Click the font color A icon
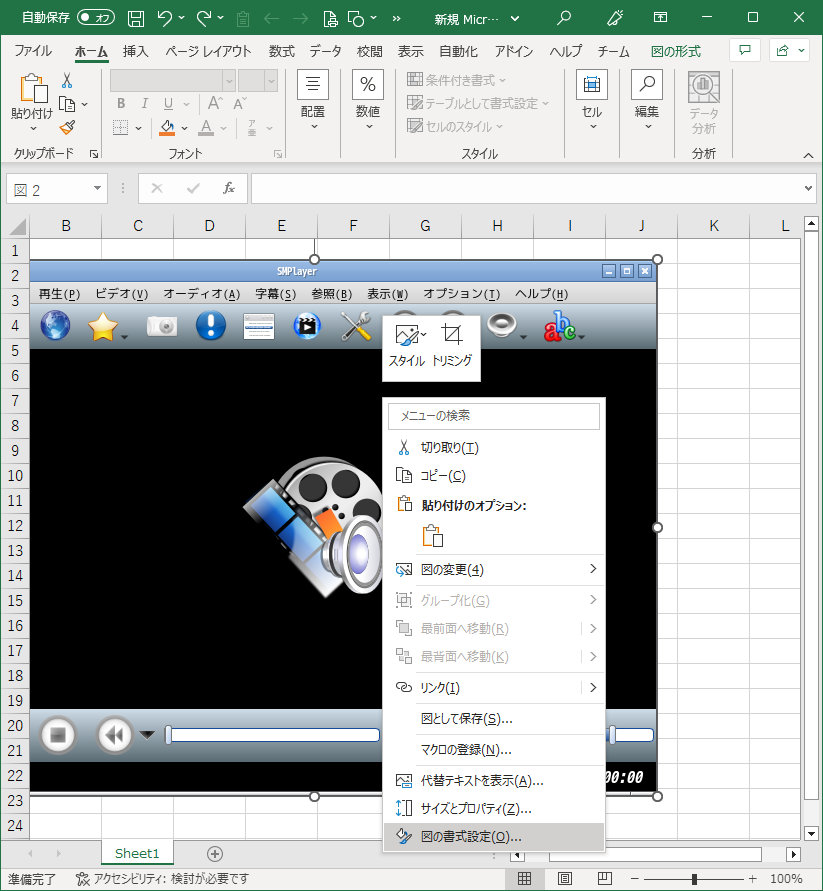Viewport: 823px width, 891px height. 206,128
